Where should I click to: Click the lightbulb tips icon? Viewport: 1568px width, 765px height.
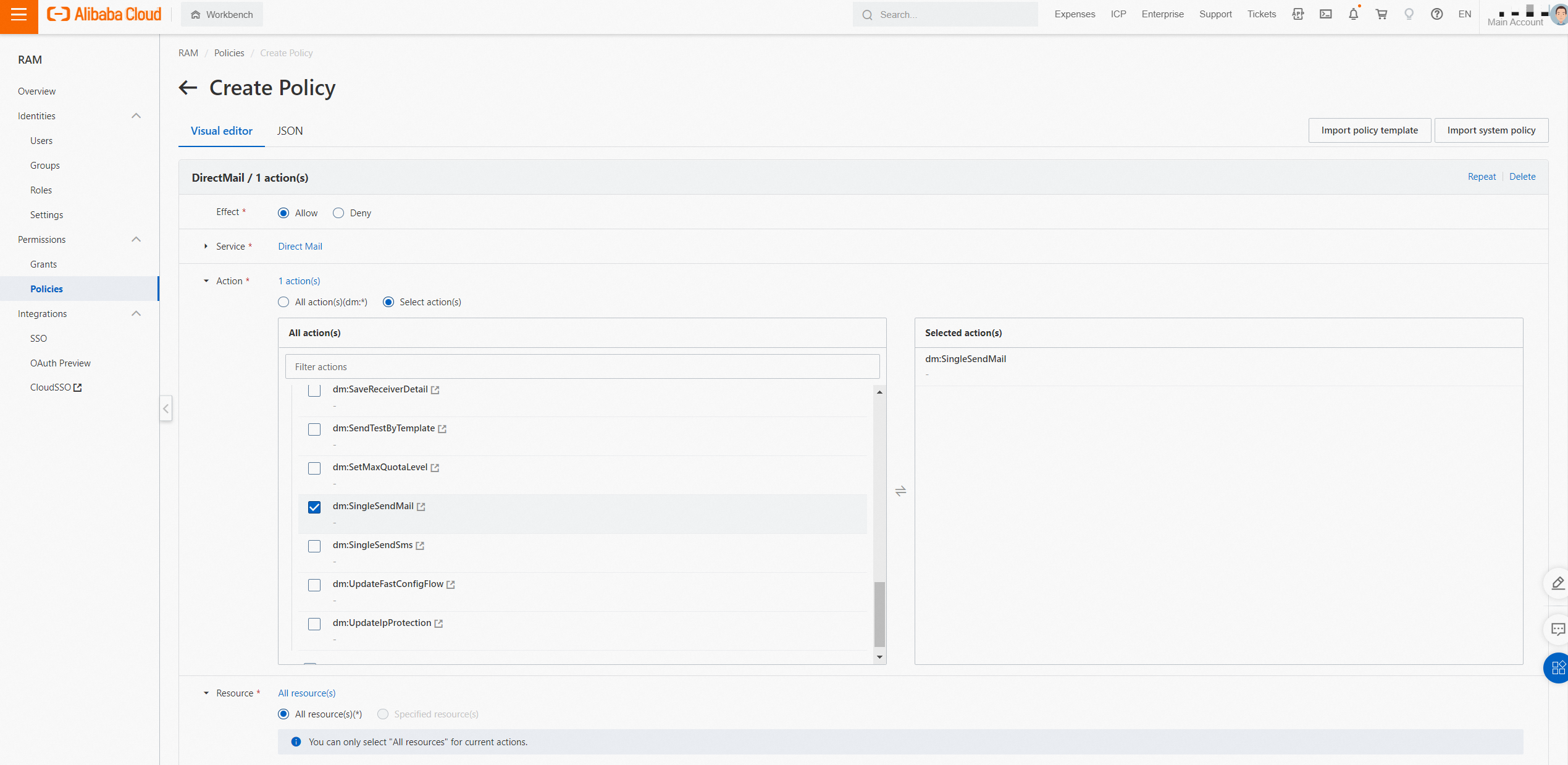[1409, 14]
